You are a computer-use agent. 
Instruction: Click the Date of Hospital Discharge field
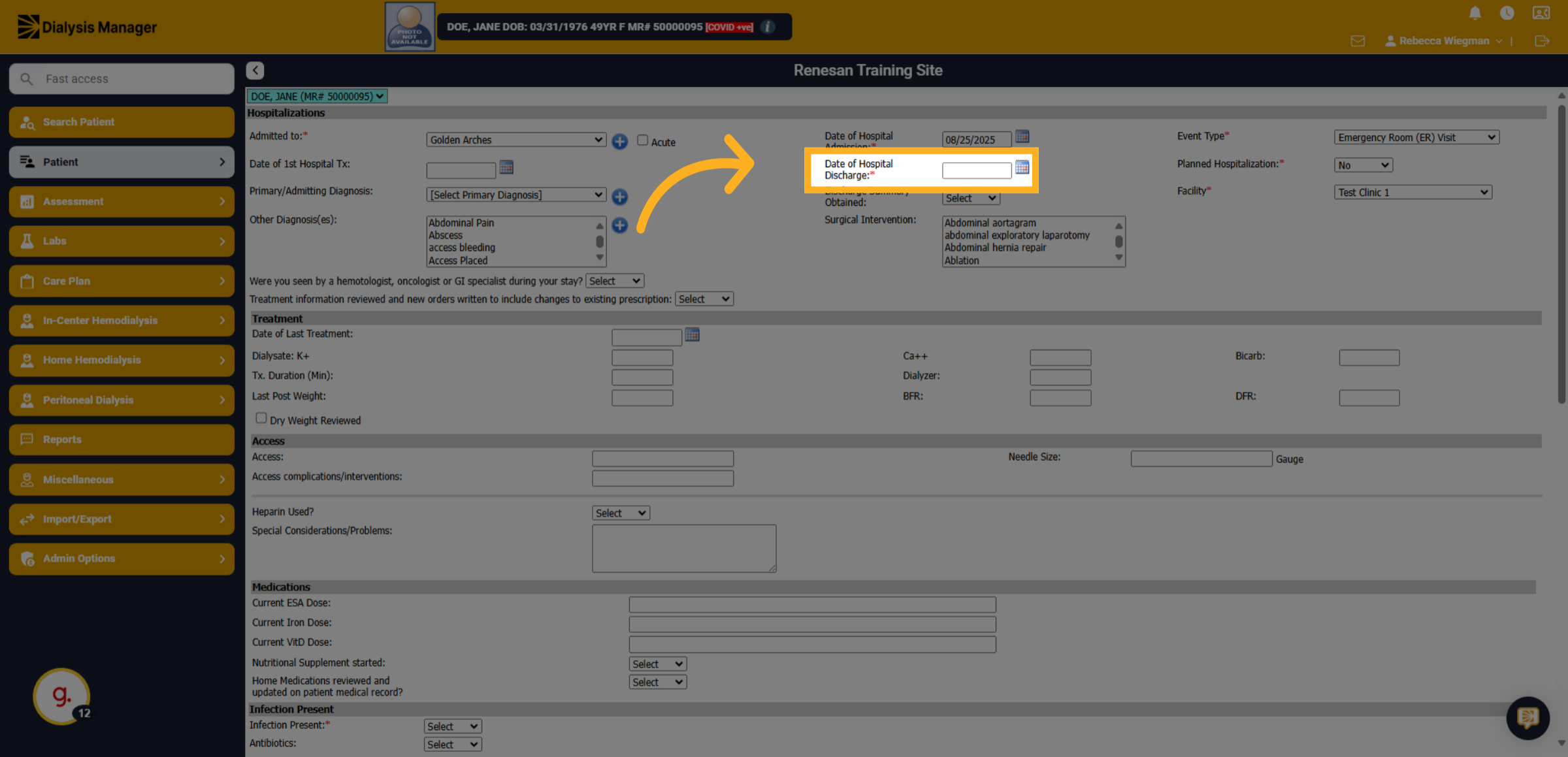click(x=977, y=170)
